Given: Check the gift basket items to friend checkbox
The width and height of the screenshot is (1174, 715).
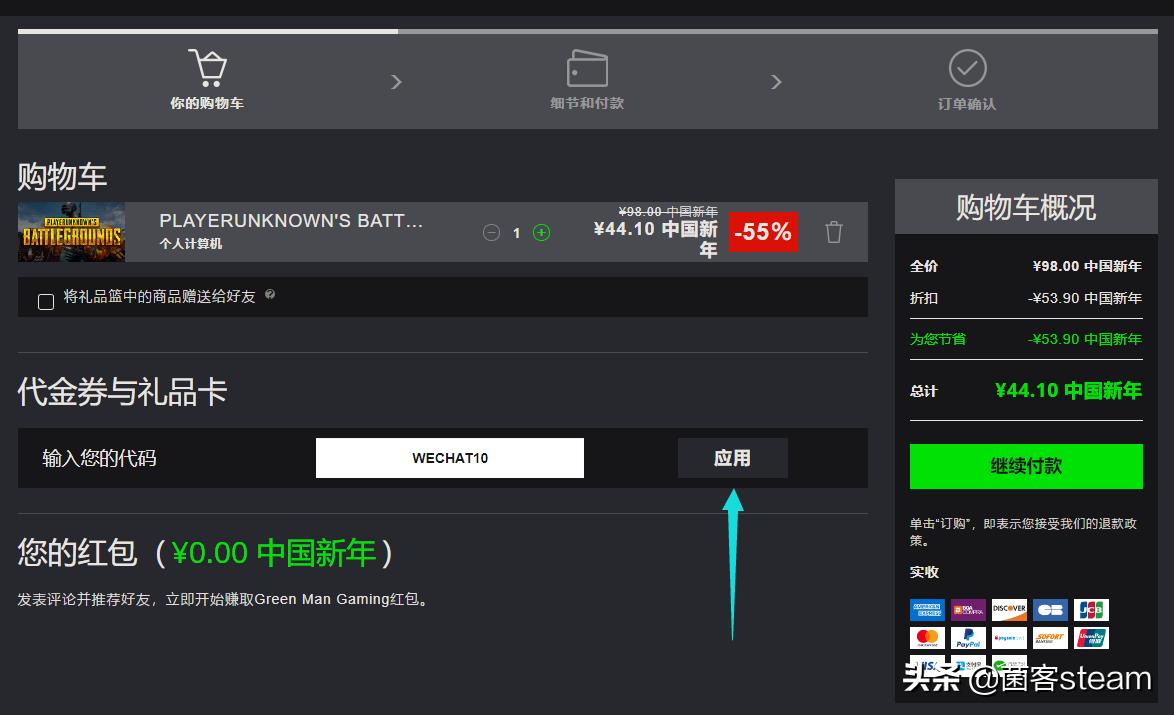Looking at the screenshot, I should coord(46,302).
